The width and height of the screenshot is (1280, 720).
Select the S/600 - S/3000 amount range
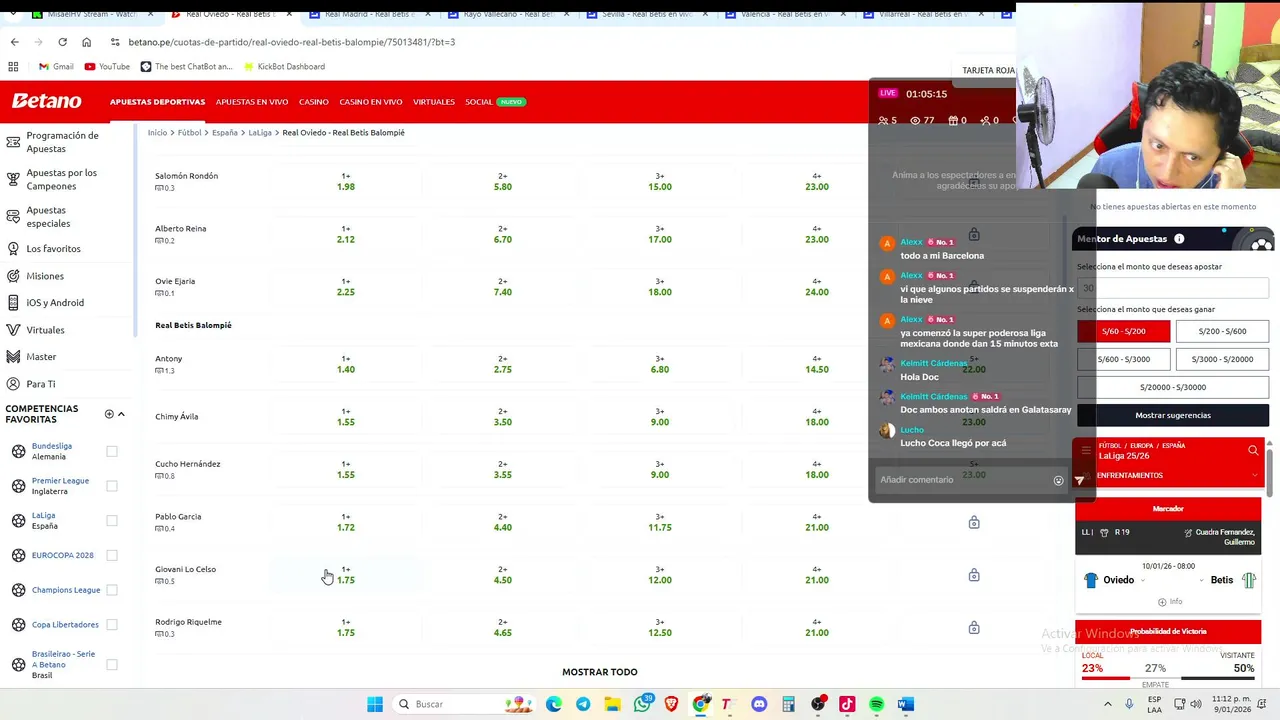pos(1123,359)
